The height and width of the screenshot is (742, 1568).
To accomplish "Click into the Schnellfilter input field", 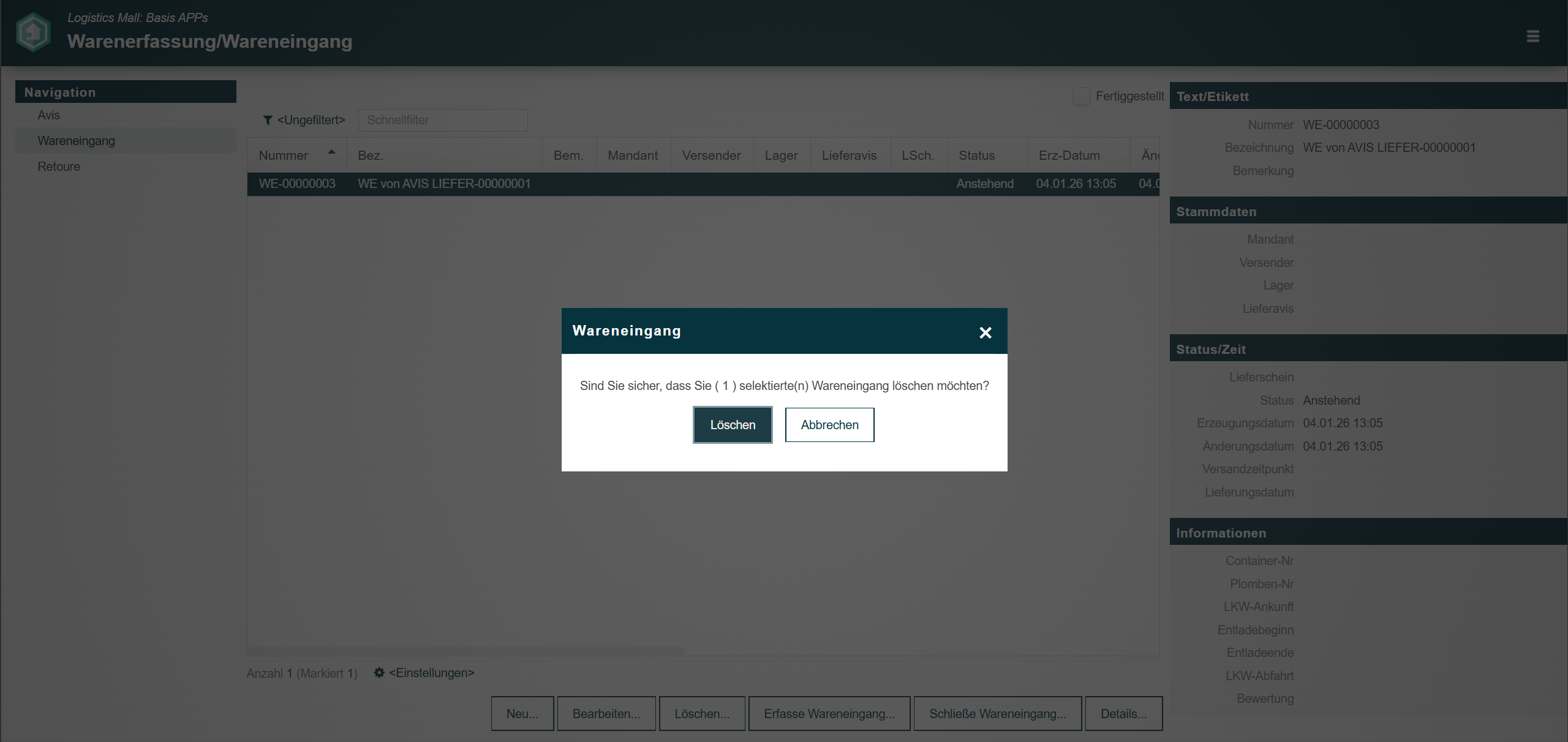I will 442,121.
